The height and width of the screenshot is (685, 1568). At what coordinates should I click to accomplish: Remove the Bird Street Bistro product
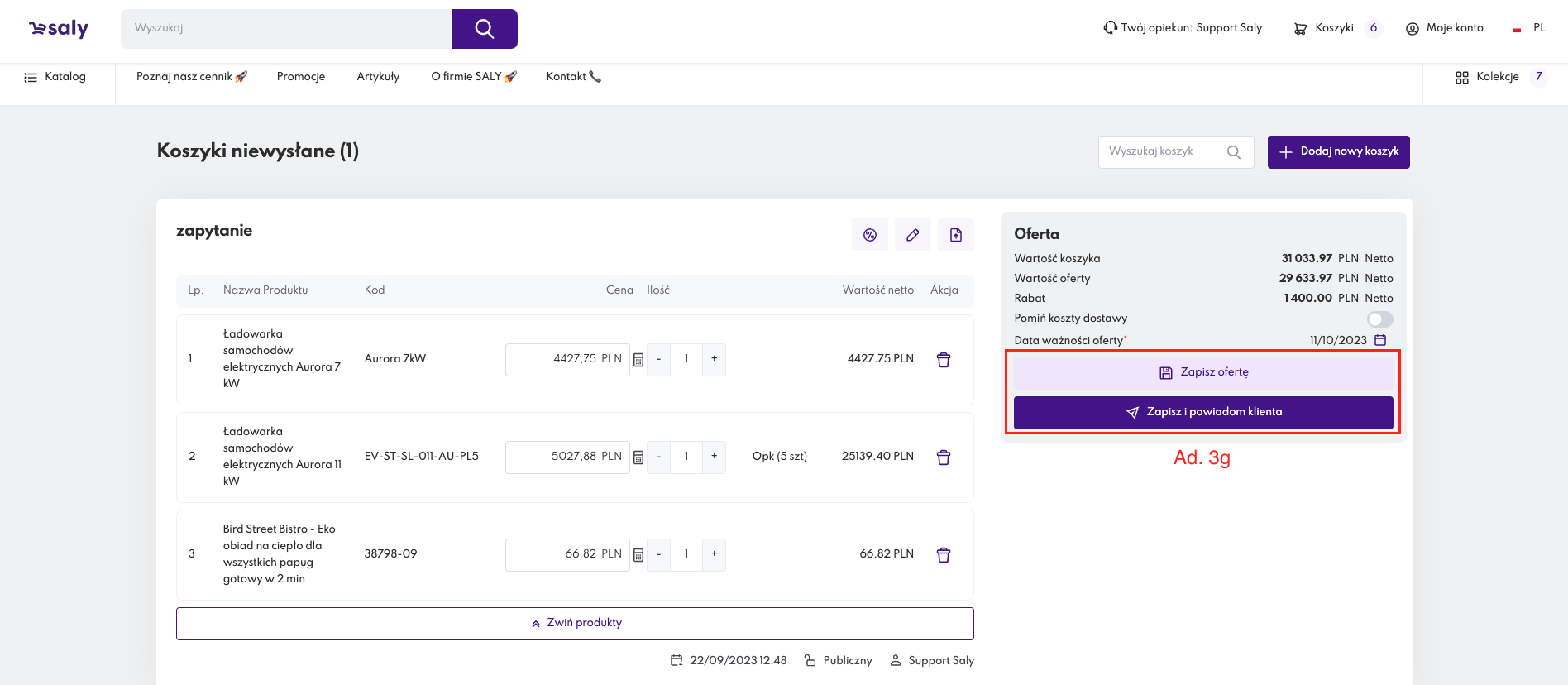(x=943, y=555)
